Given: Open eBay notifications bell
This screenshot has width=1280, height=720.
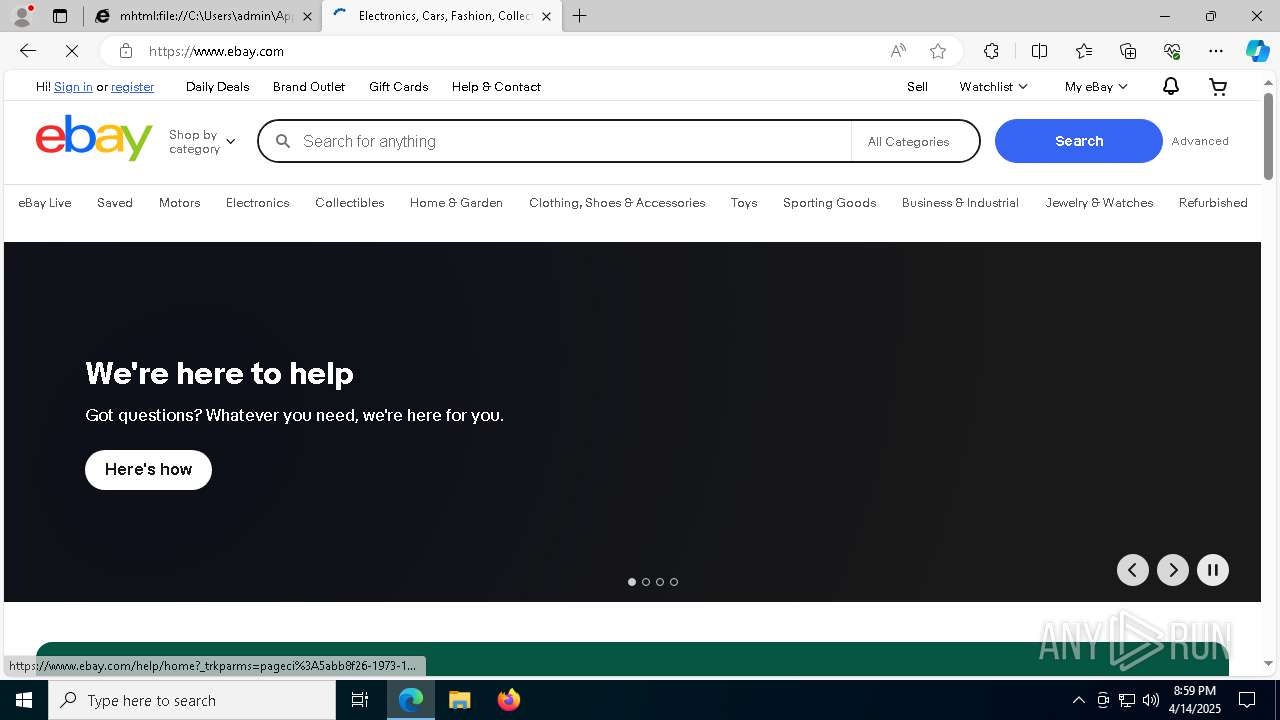Looking at the screenshot, I should (1171, 87).
